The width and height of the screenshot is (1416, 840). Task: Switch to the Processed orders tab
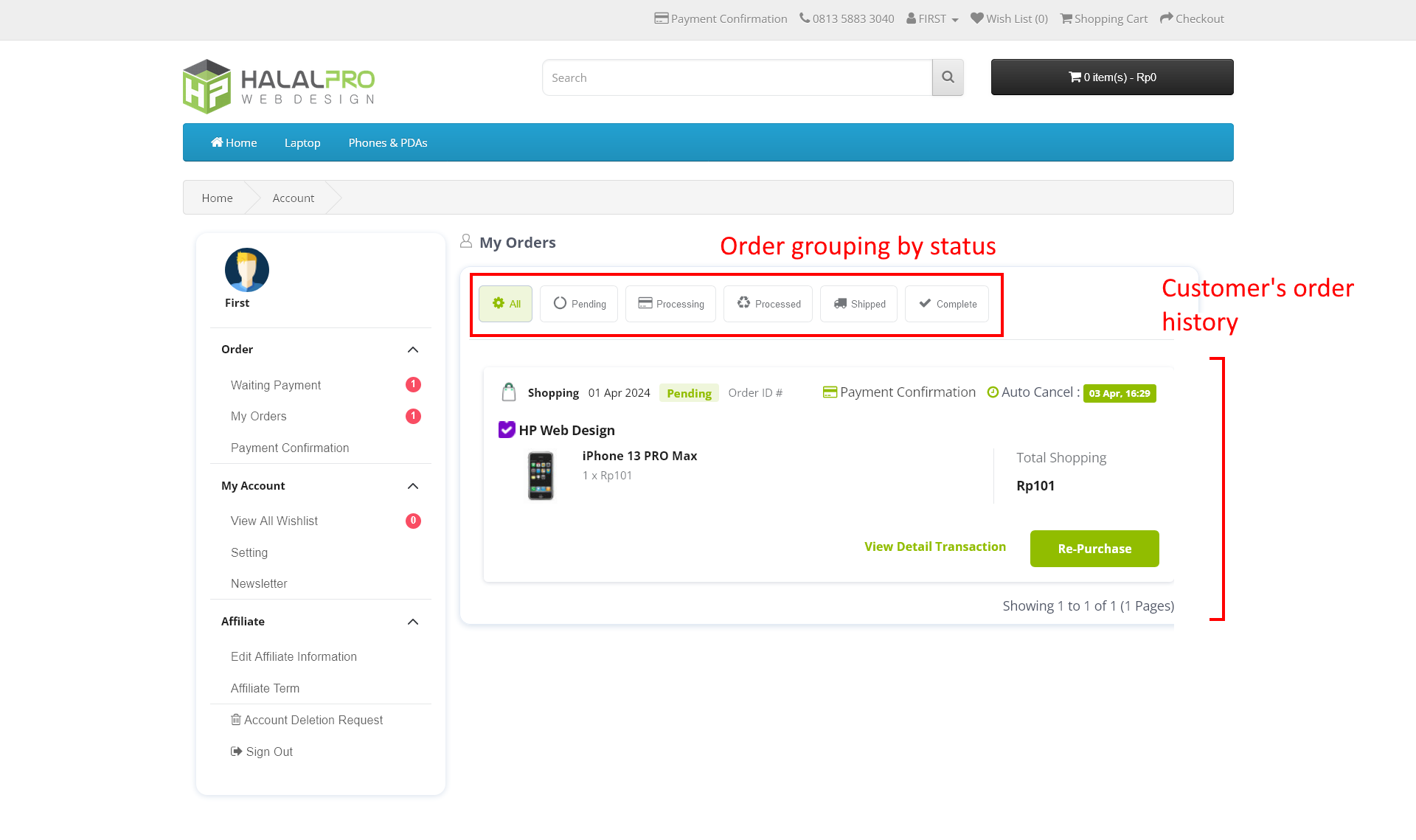(768, 303)
